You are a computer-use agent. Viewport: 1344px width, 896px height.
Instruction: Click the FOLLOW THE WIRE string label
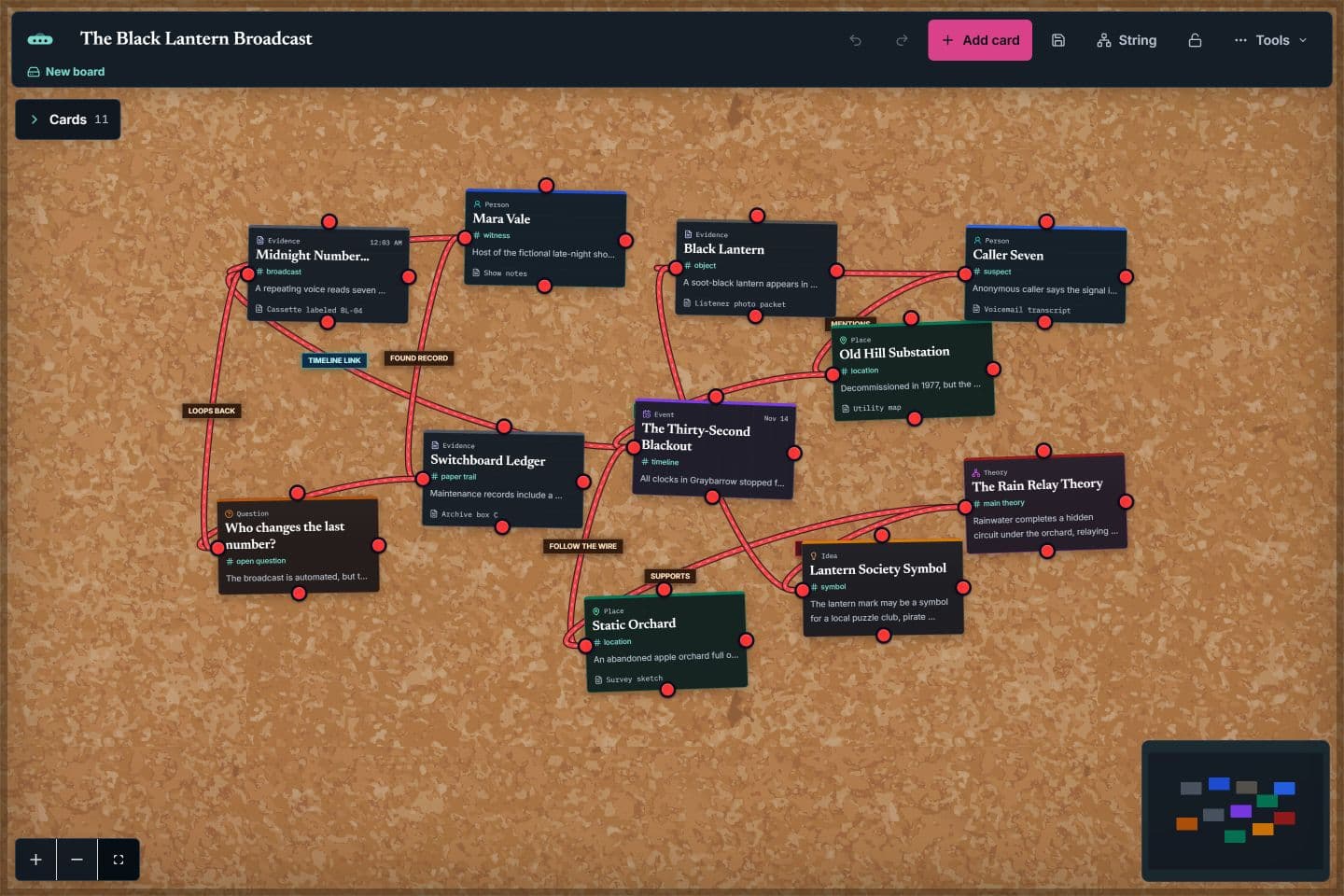[583, 546]
